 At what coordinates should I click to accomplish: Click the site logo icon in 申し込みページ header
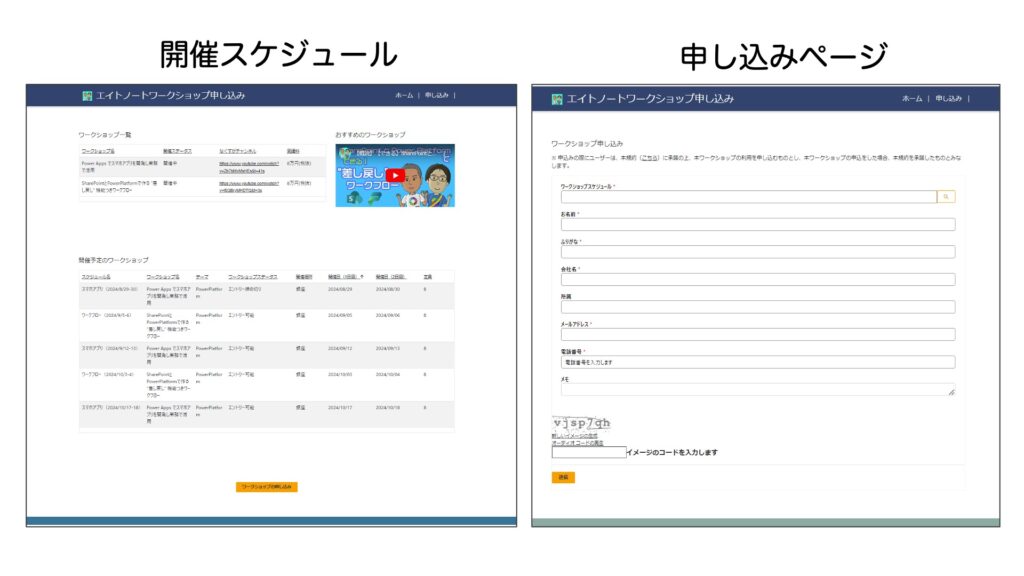(x=556, y=99)
